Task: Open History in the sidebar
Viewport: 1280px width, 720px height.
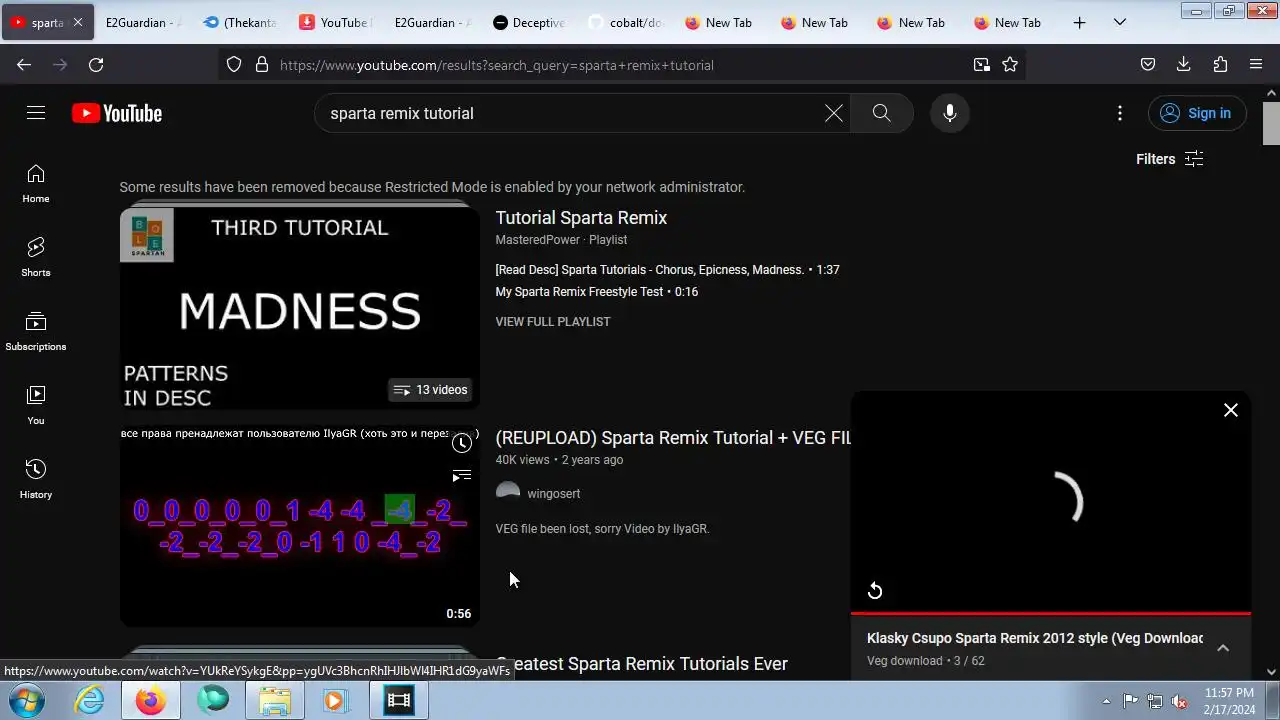Action: (36, 479)
